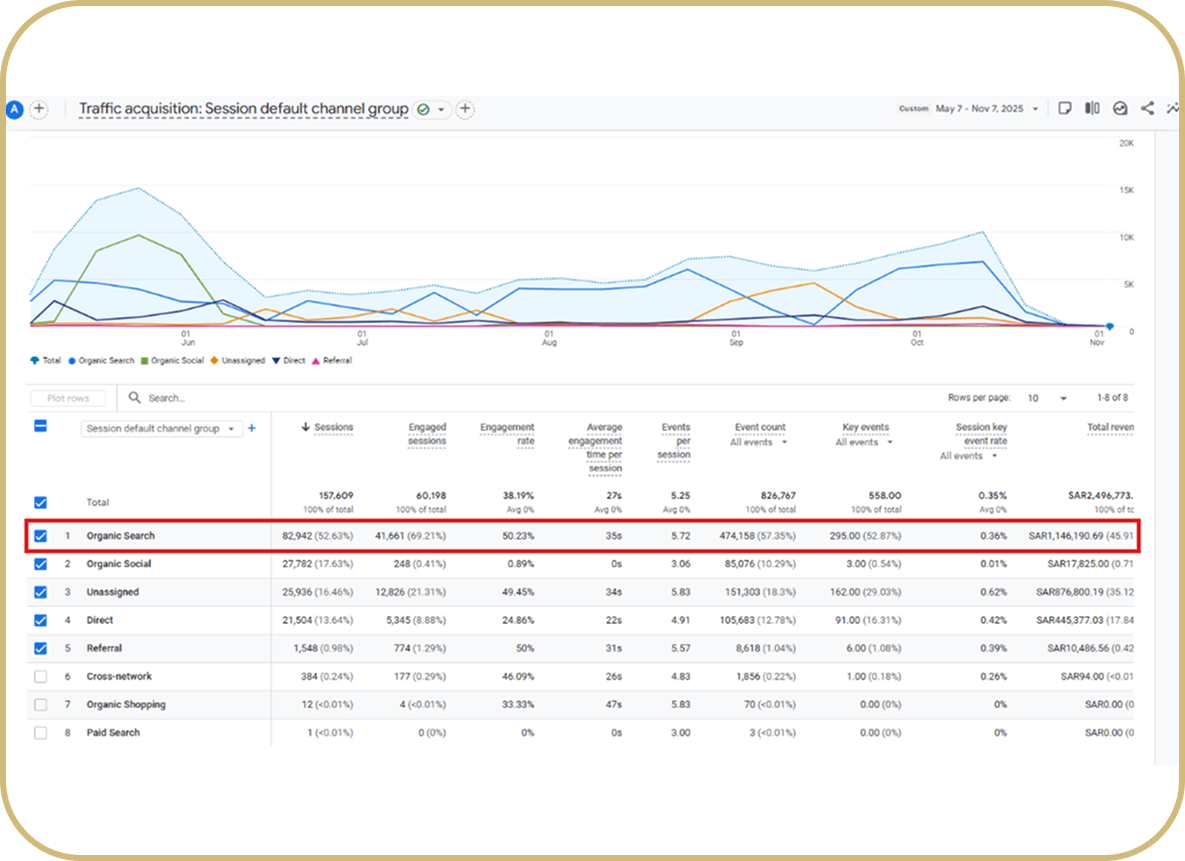Image resolution: width=1185 pixels, height=861 pixels.
Task: Uncheck the Organic Search row checkbox
Action: 41,536
